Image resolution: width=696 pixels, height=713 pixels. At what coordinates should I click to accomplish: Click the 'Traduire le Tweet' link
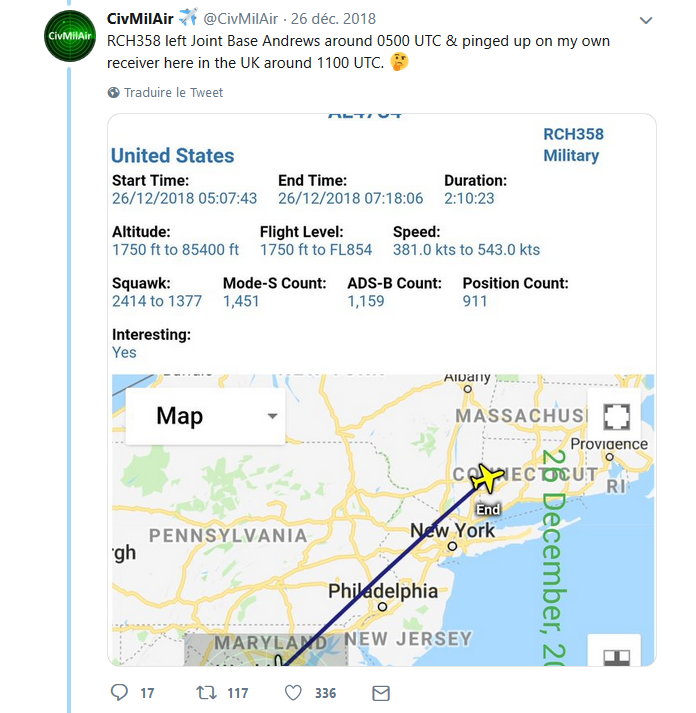click(173, 93)
